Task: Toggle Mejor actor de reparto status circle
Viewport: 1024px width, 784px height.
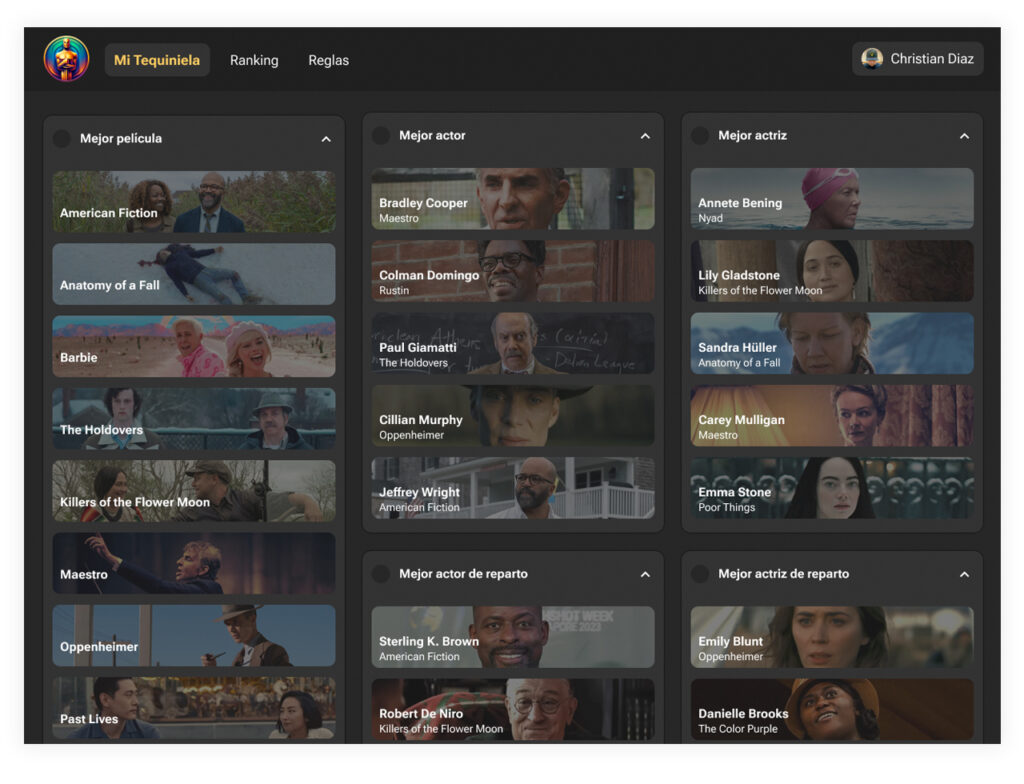Action: (381, 574)
